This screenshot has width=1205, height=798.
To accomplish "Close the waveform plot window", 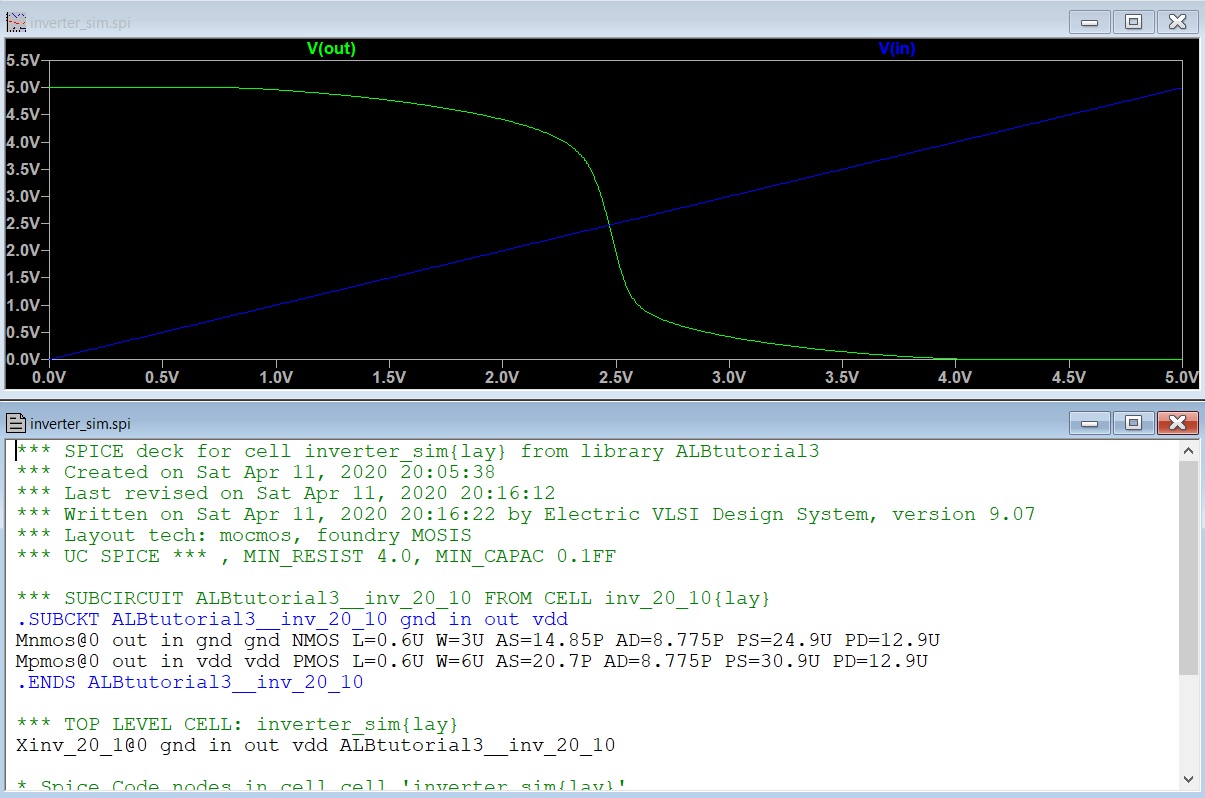I will (1177, 22).
